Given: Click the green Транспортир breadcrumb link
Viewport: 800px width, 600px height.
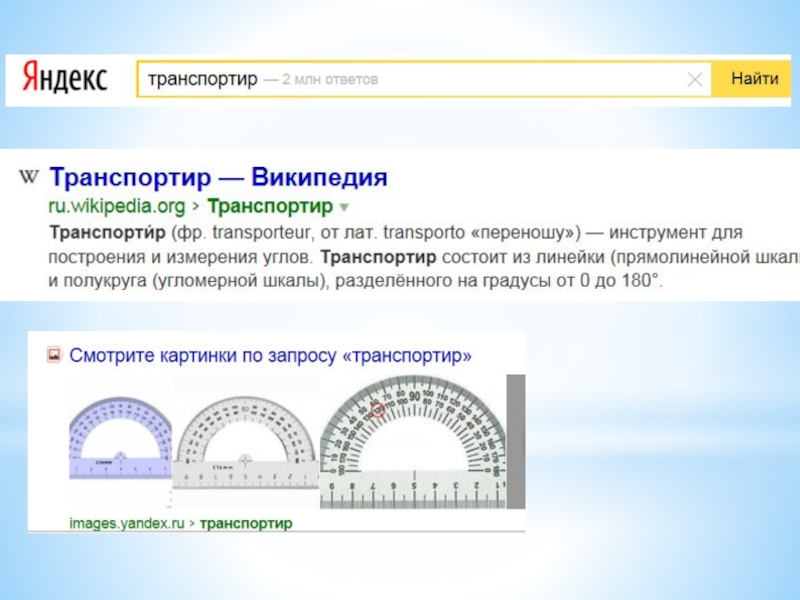Looking at the screenshot, I should pyautogui.click(x=270, y=207).
